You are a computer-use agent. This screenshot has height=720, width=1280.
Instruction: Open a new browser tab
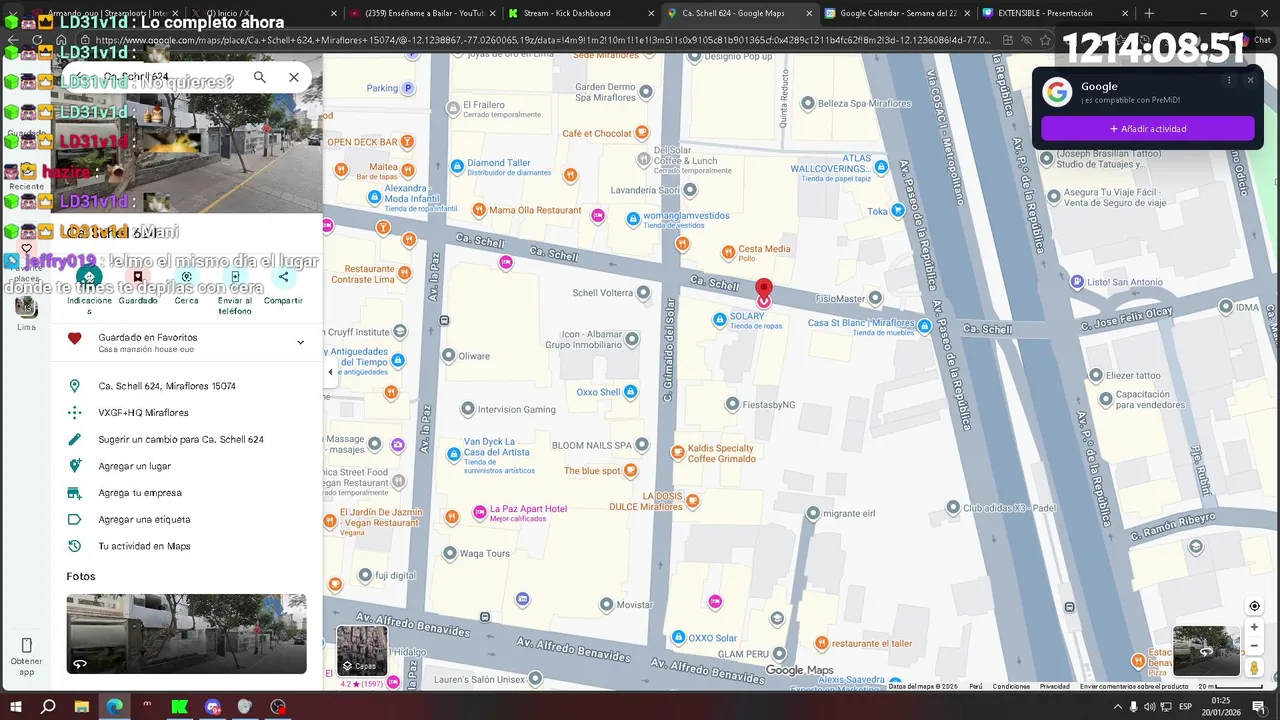(x=1149, y=14)
